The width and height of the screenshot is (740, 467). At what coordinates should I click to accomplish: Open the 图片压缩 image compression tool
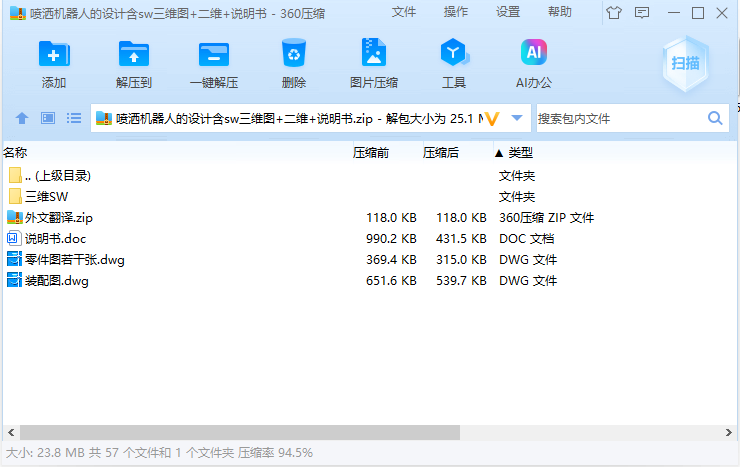(x=374, y=52)
